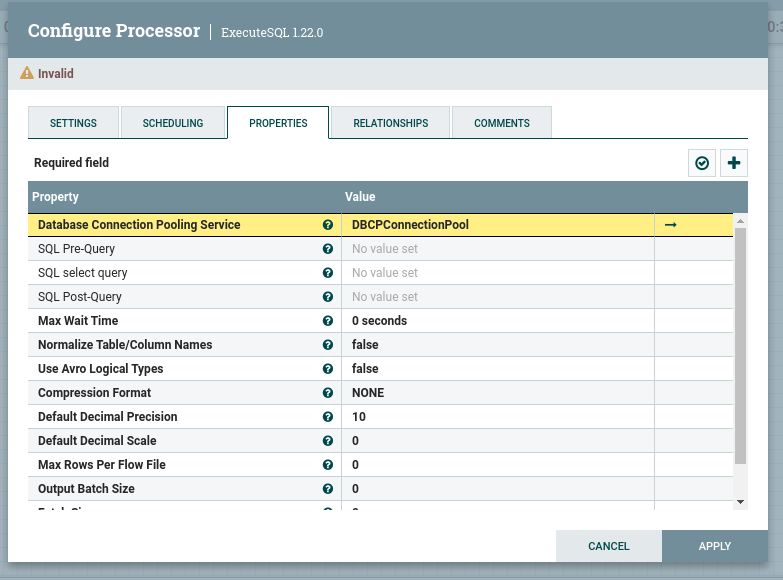The width and height of the screenshot is (783, 580).
Task: Switch to the Scheduling tab
Action: click(x=173, y=123)
